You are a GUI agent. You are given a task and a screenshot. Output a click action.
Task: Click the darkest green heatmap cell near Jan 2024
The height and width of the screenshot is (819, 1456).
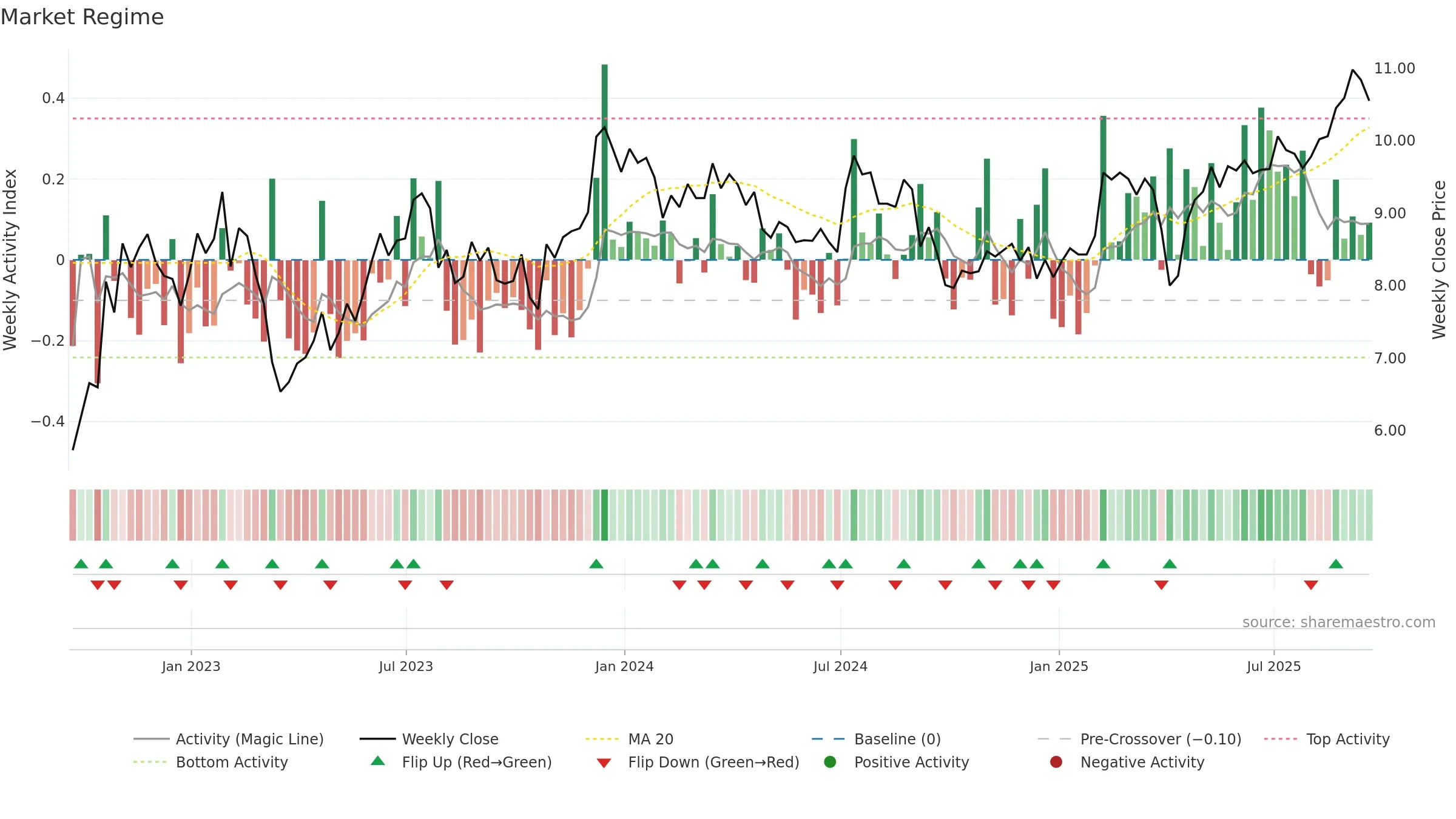(x=605, y=515)
